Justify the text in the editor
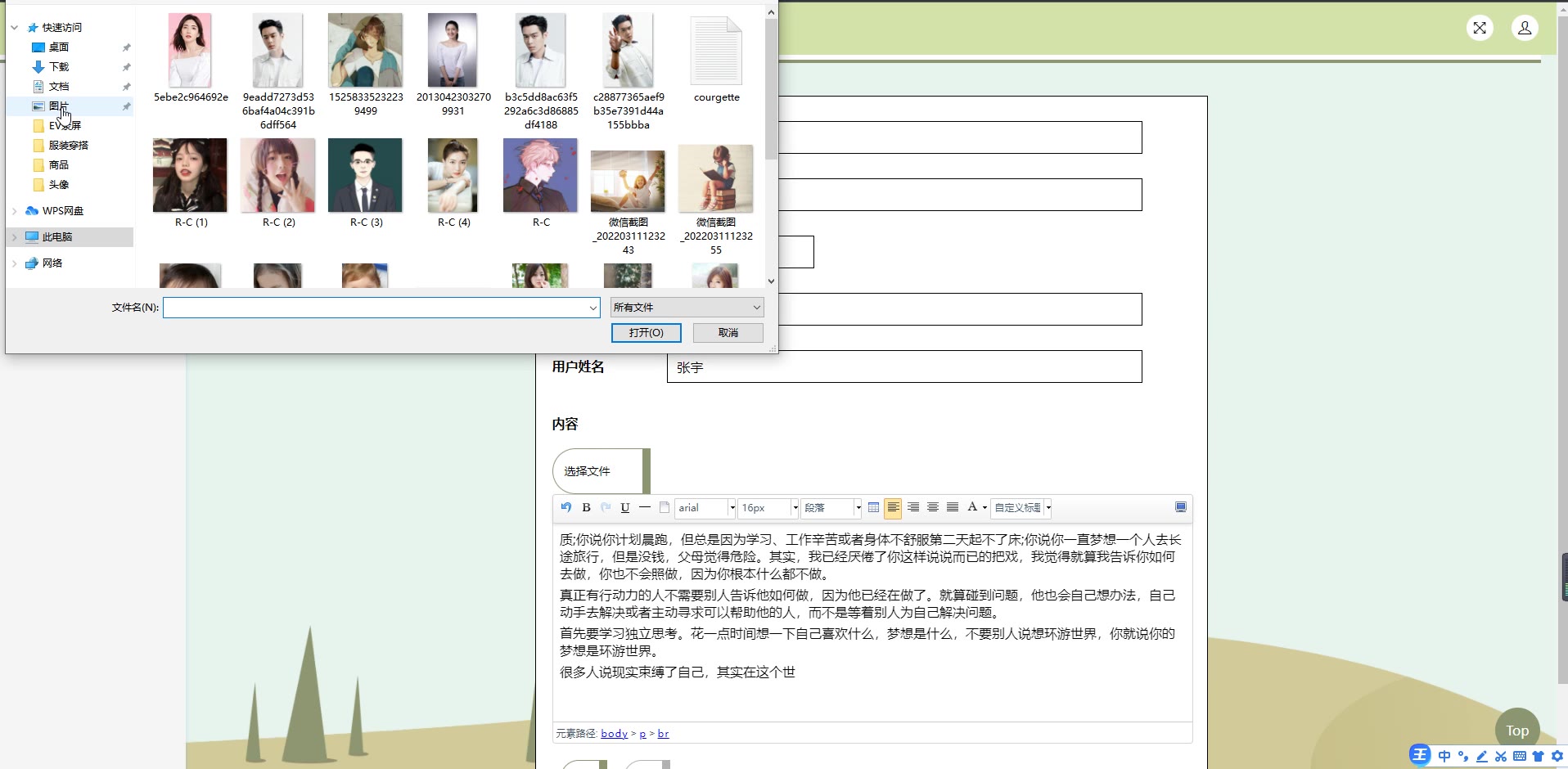1568x769 pixels. [953, 507]
